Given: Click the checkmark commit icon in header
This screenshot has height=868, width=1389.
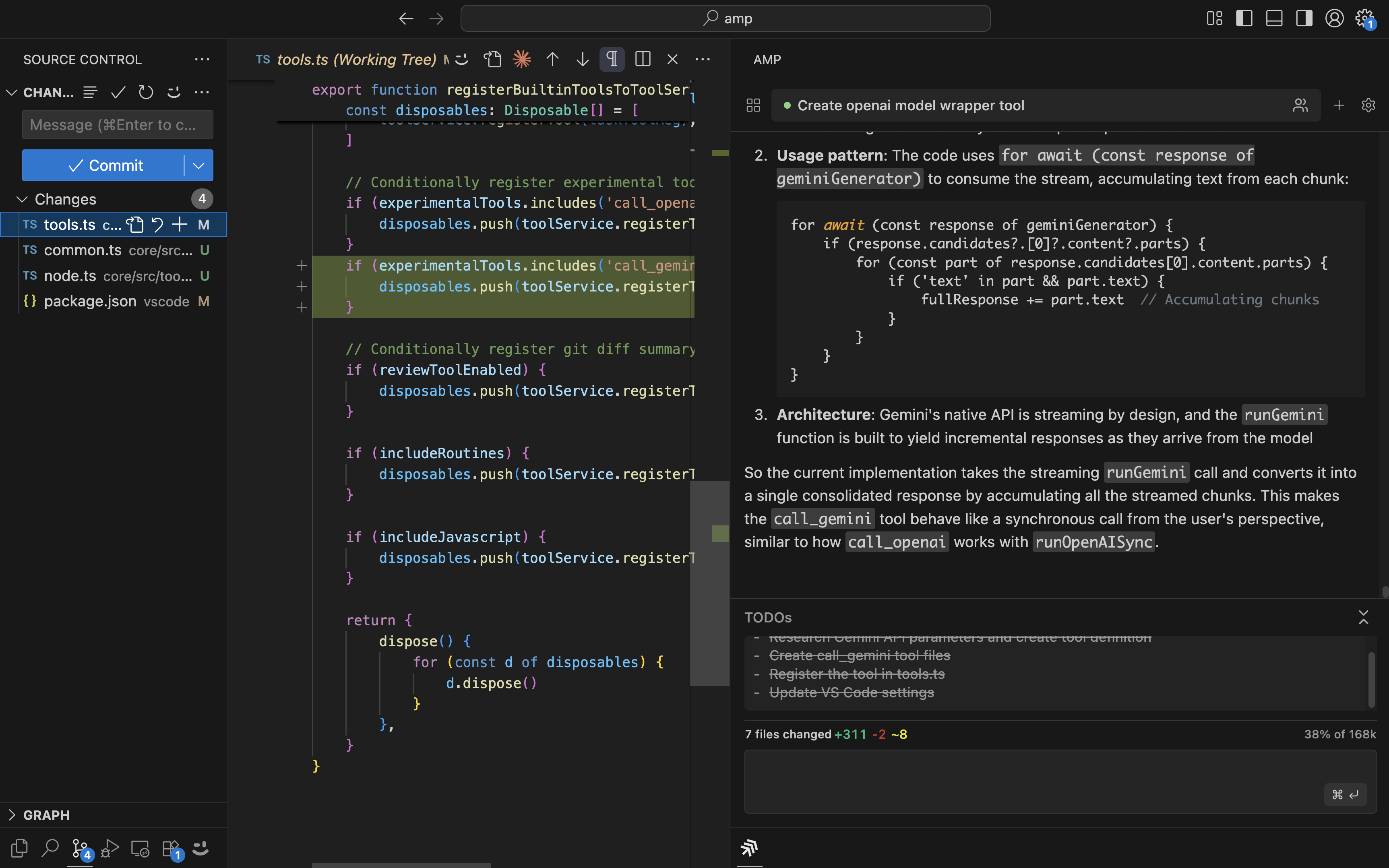Looking at the screenshot, I should click(118, 92).
